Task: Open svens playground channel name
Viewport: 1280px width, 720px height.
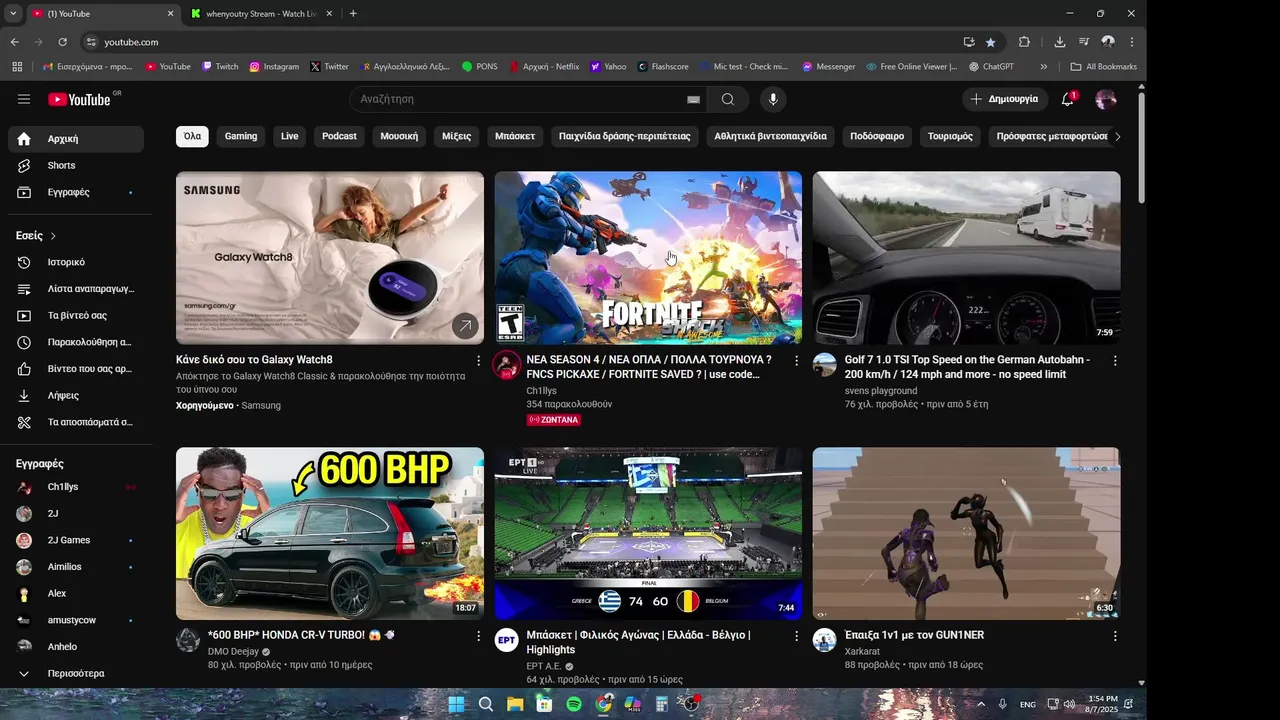Action: point(881,391)
